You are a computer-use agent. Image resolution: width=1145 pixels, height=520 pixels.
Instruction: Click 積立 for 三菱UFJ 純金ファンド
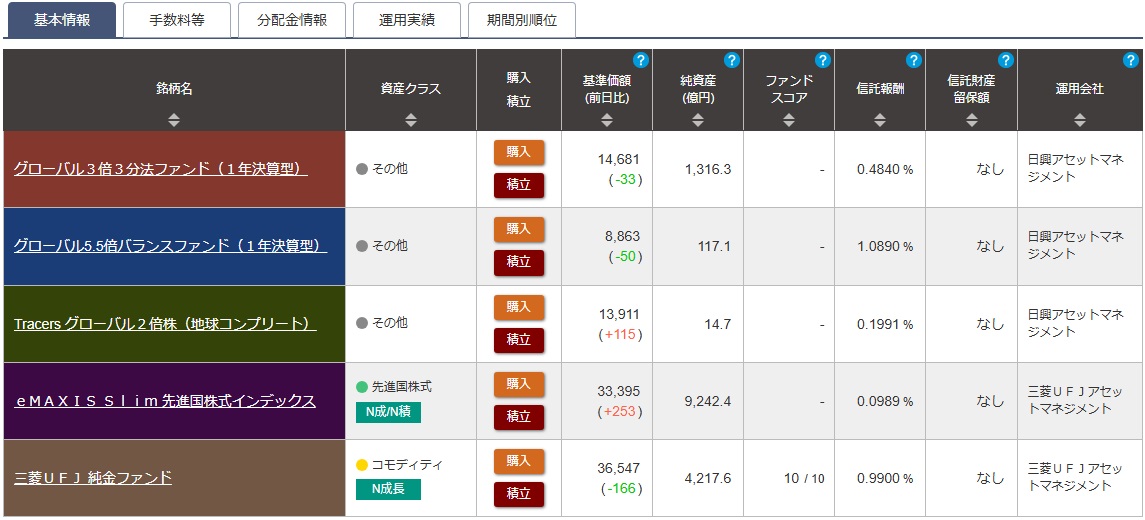tap(519, 495)
